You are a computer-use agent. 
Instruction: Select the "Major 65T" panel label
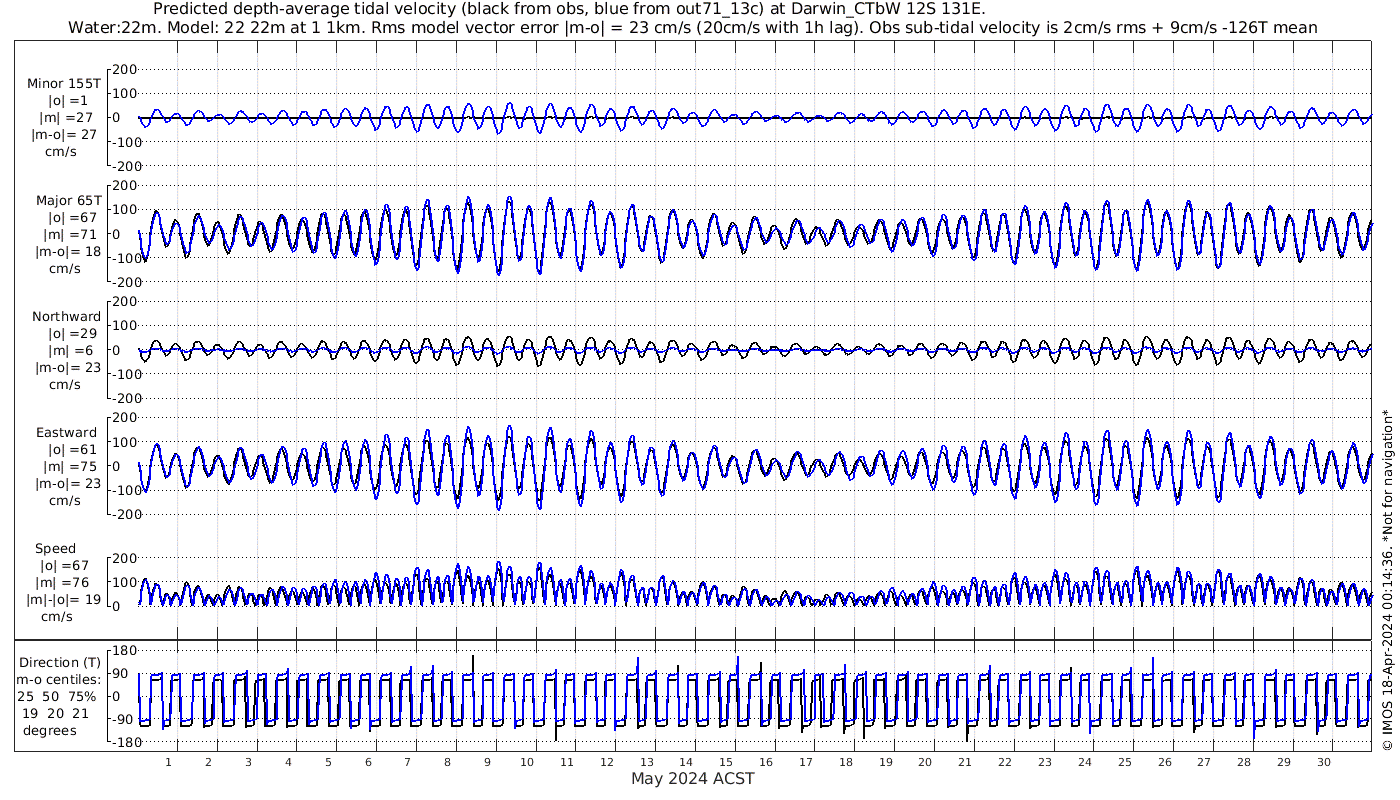click(x=68, y=200)
